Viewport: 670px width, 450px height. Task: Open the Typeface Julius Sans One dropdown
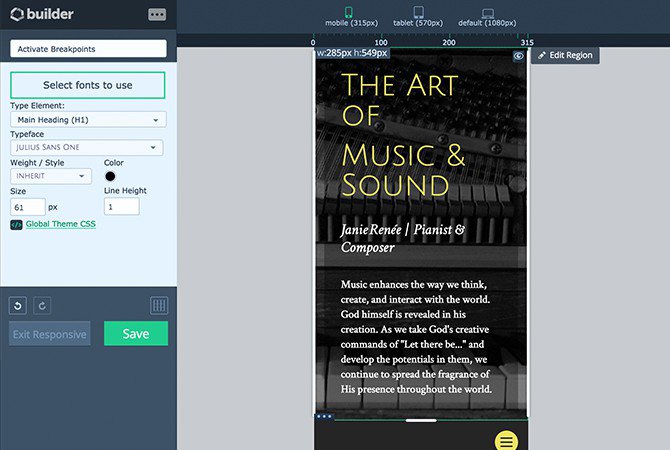pos(87,147)
